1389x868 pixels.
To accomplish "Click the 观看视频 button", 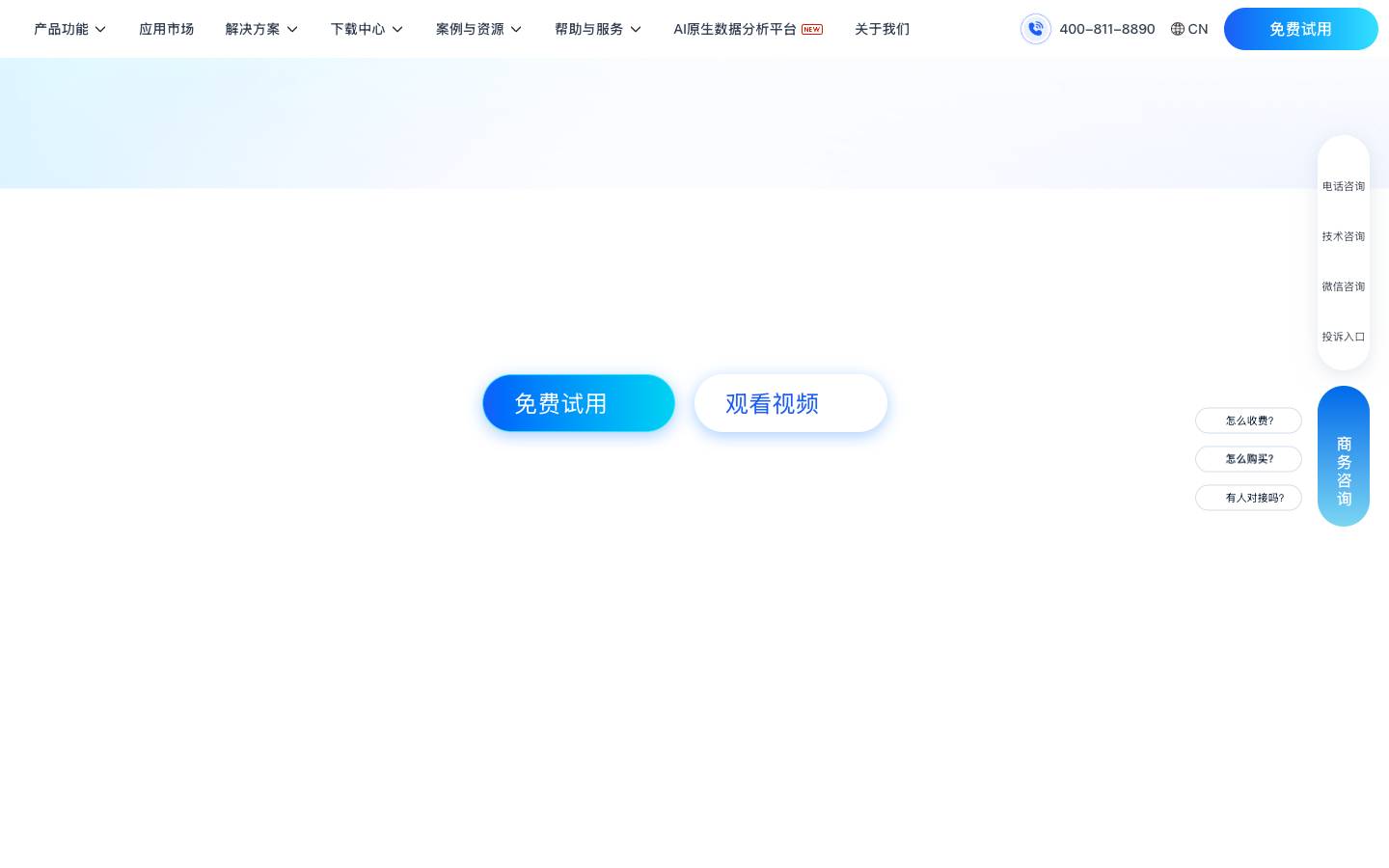I will point(791,403).
